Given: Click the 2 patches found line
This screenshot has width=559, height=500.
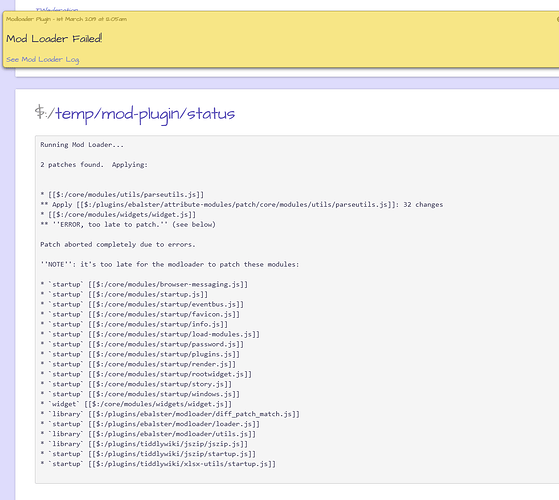Looking at the screenshot, I should [94, 165].
